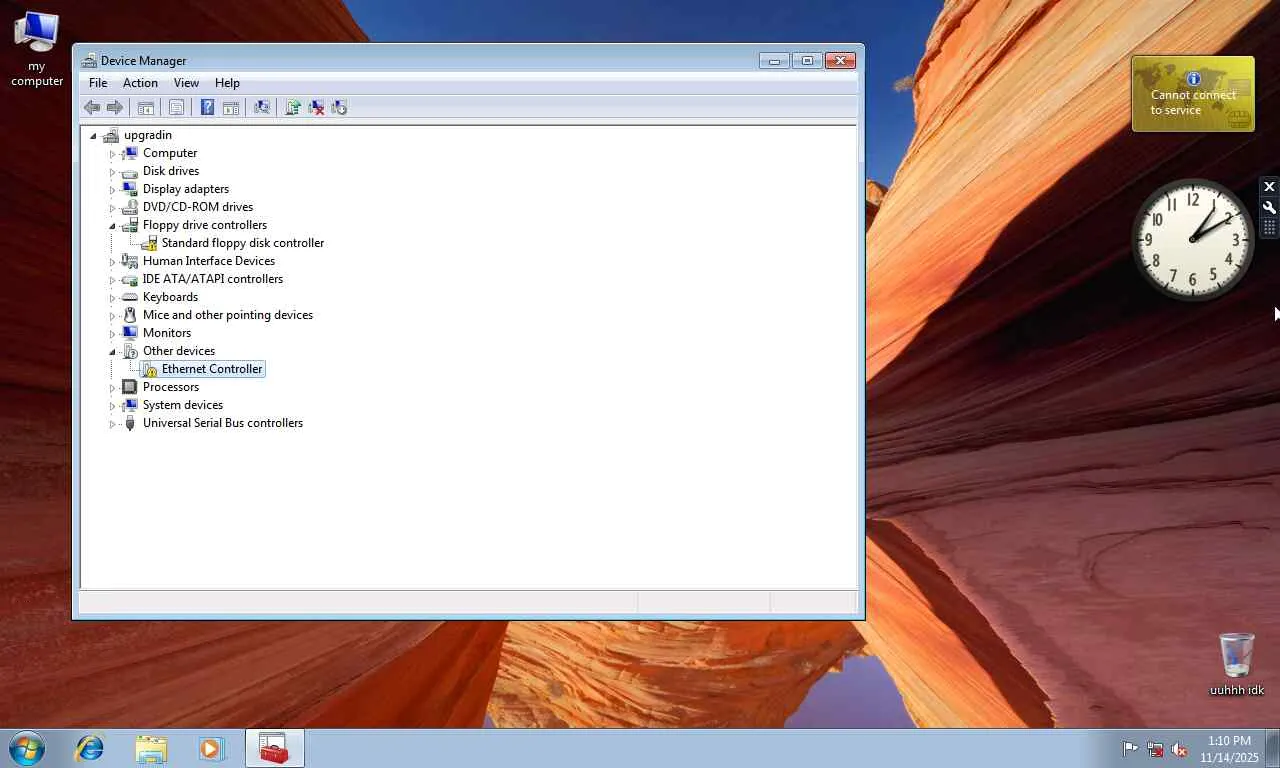Select the System devices tree item
1280x768 pixels.
tap(183, 405)
